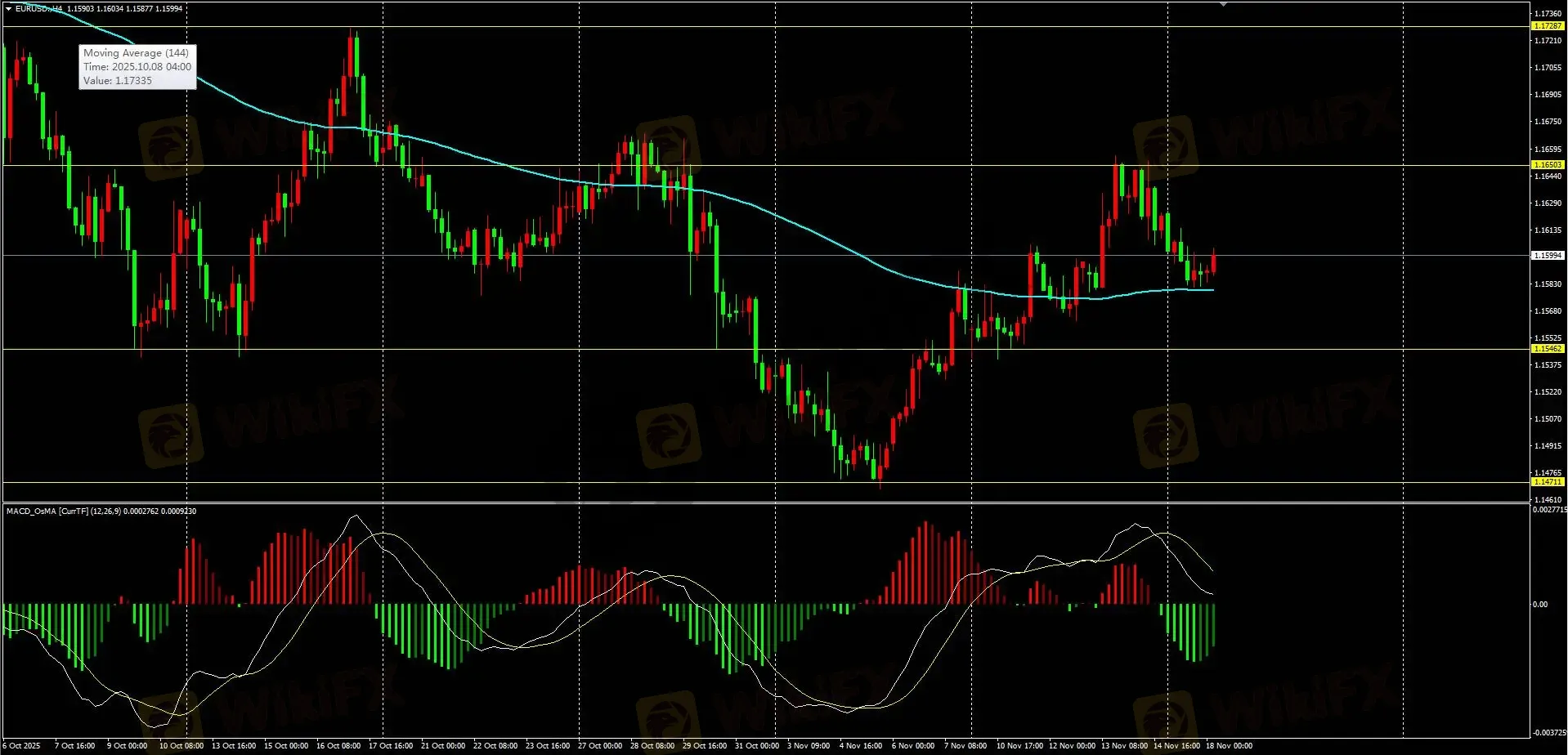Click the 4 Nov 16:00 time label
The height and width of the screenshot is (755, 1568).
[861, 746]
